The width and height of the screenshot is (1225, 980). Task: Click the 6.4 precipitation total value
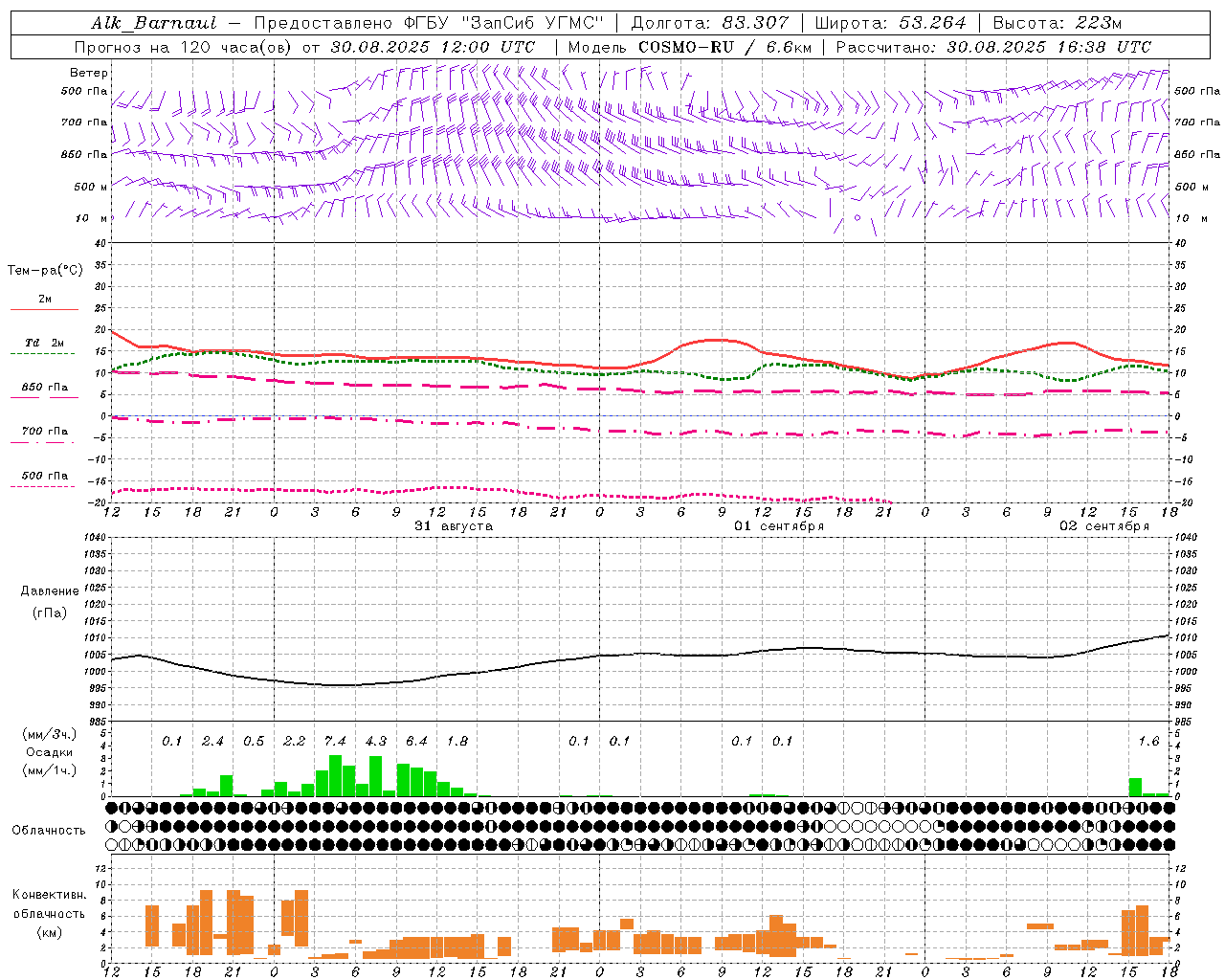416,741
